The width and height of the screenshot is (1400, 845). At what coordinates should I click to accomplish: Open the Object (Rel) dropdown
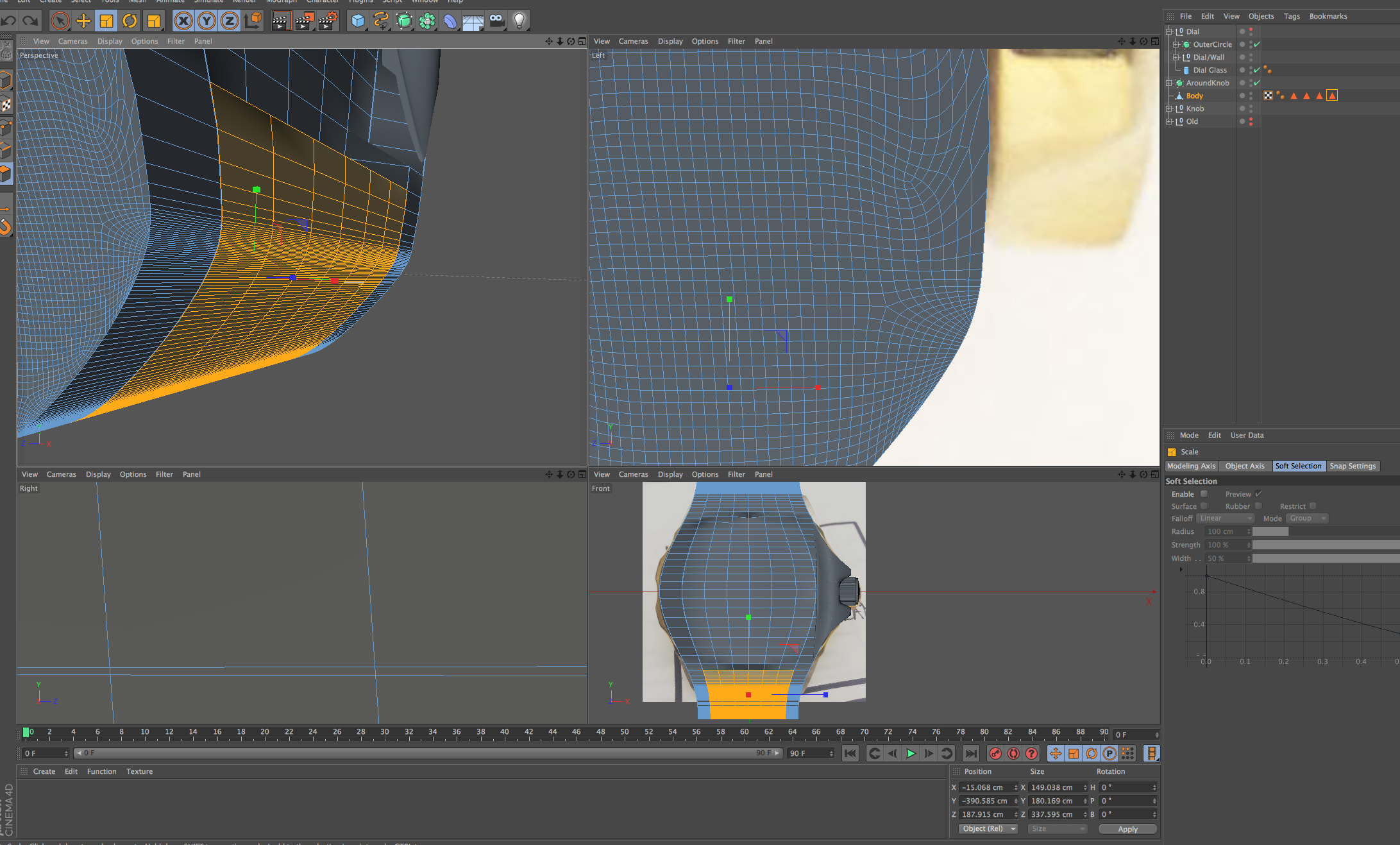coord(988,829)
